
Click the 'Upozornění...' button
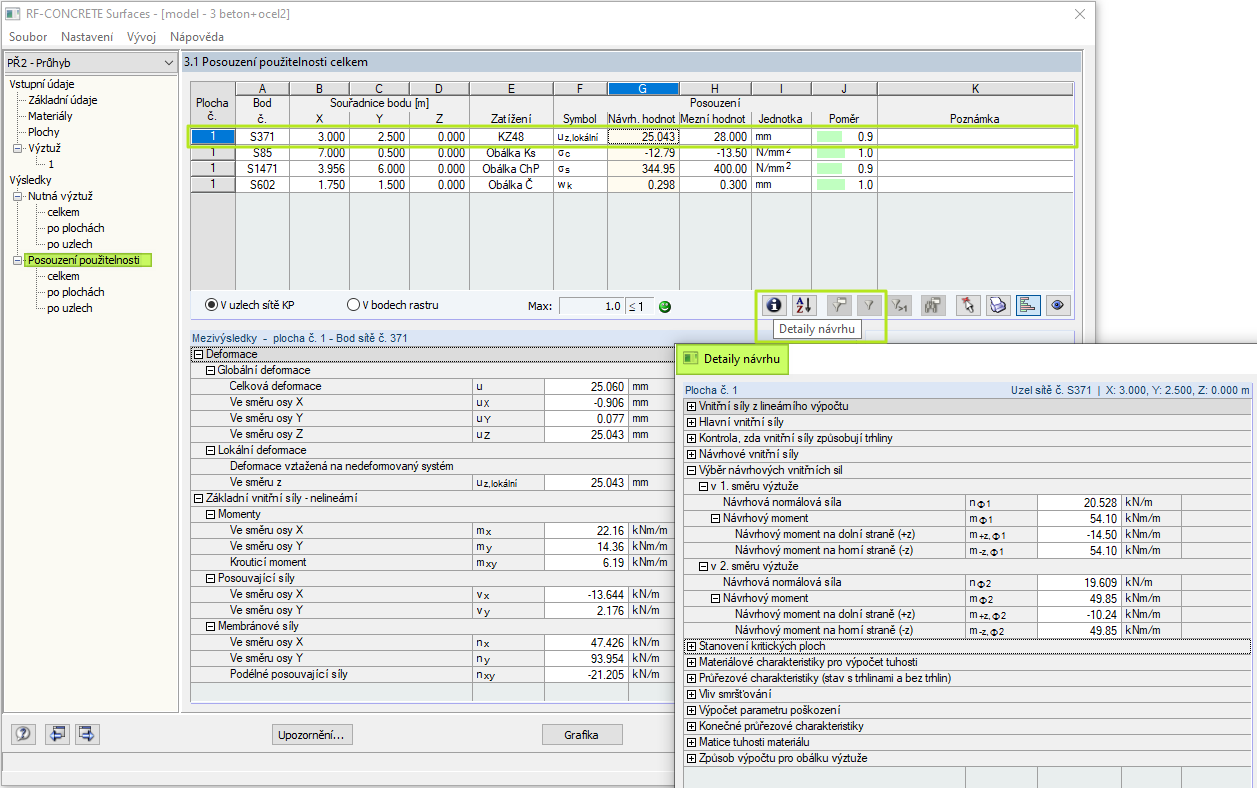click(x=312, y=735)
